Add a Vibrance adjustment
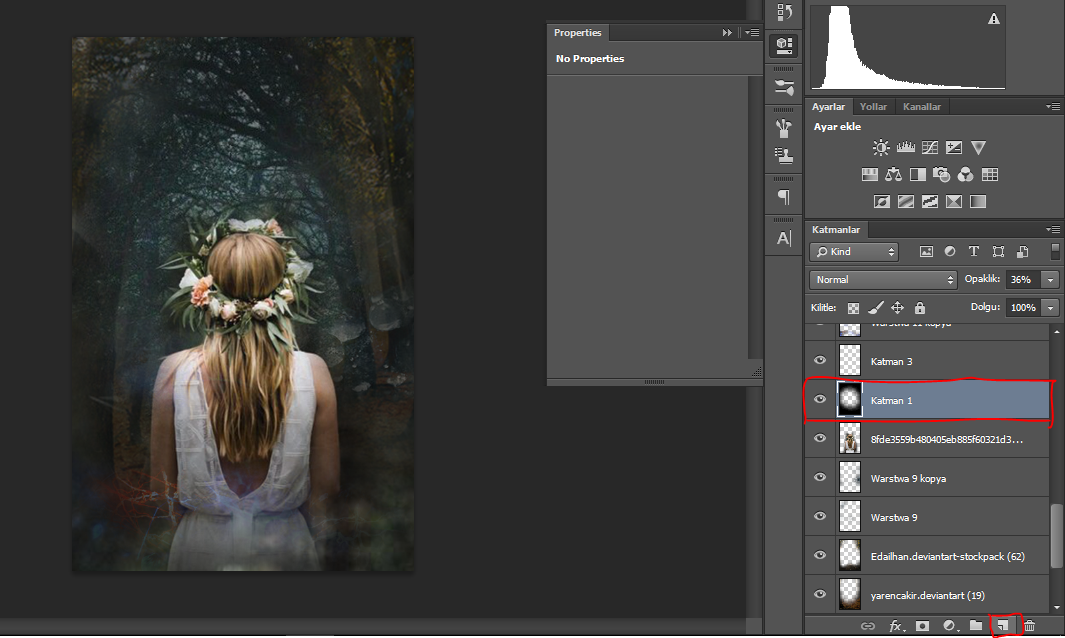Viewport: 1065px width, 638px height. [978, 147]
